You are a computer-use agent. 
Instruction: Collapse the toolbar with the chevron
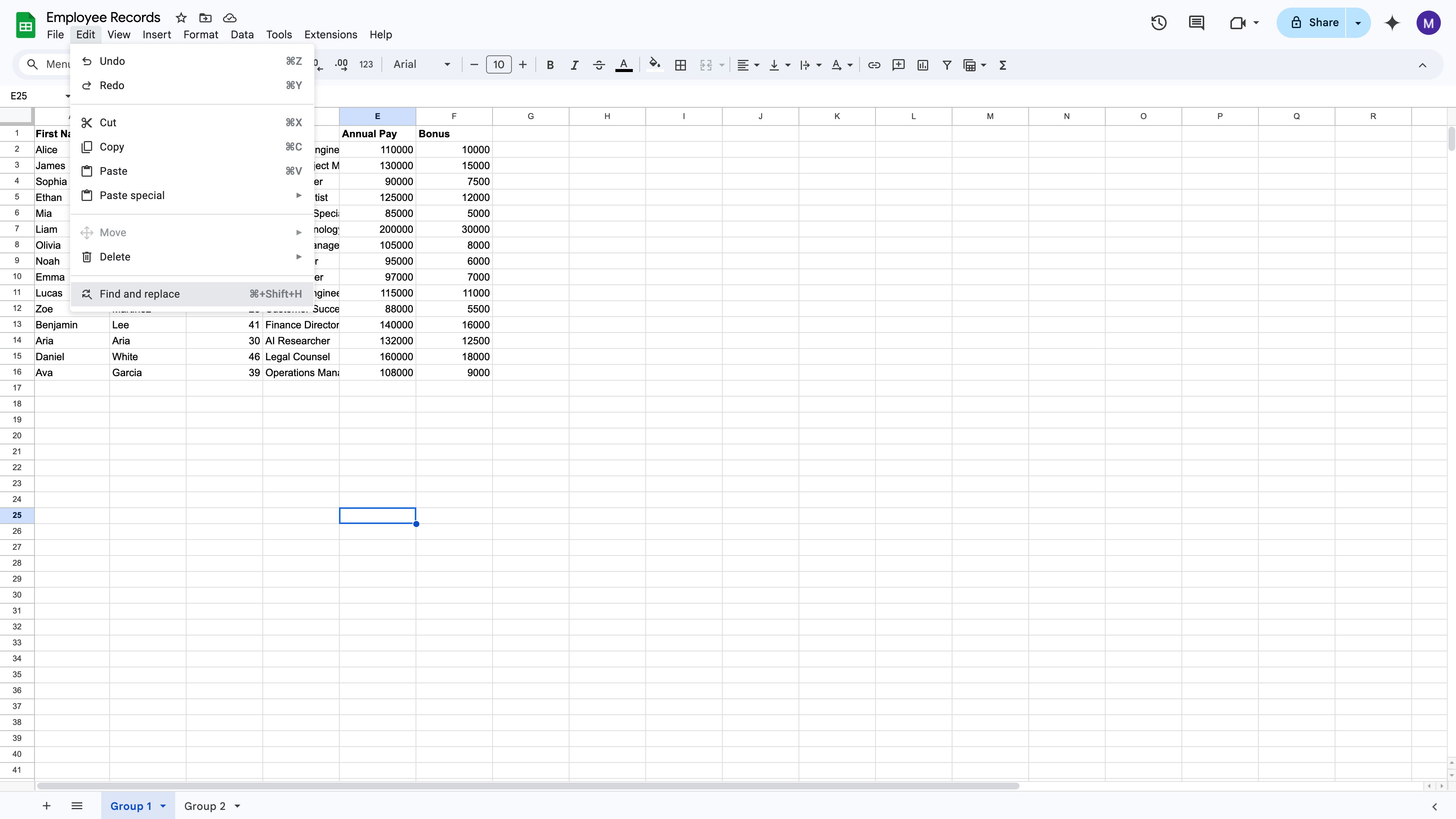tap(1422, 65)
